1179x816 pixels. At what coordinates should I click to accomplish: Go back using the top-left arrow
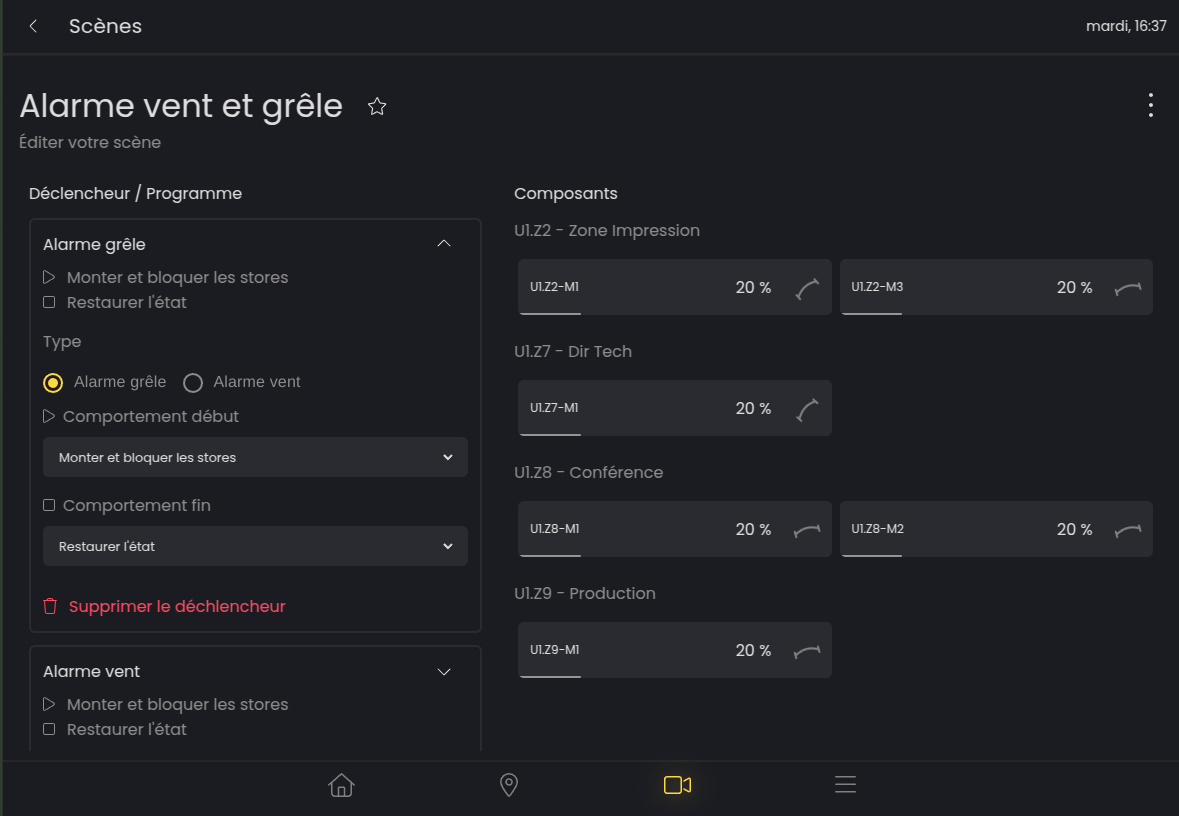coord(33,27)
